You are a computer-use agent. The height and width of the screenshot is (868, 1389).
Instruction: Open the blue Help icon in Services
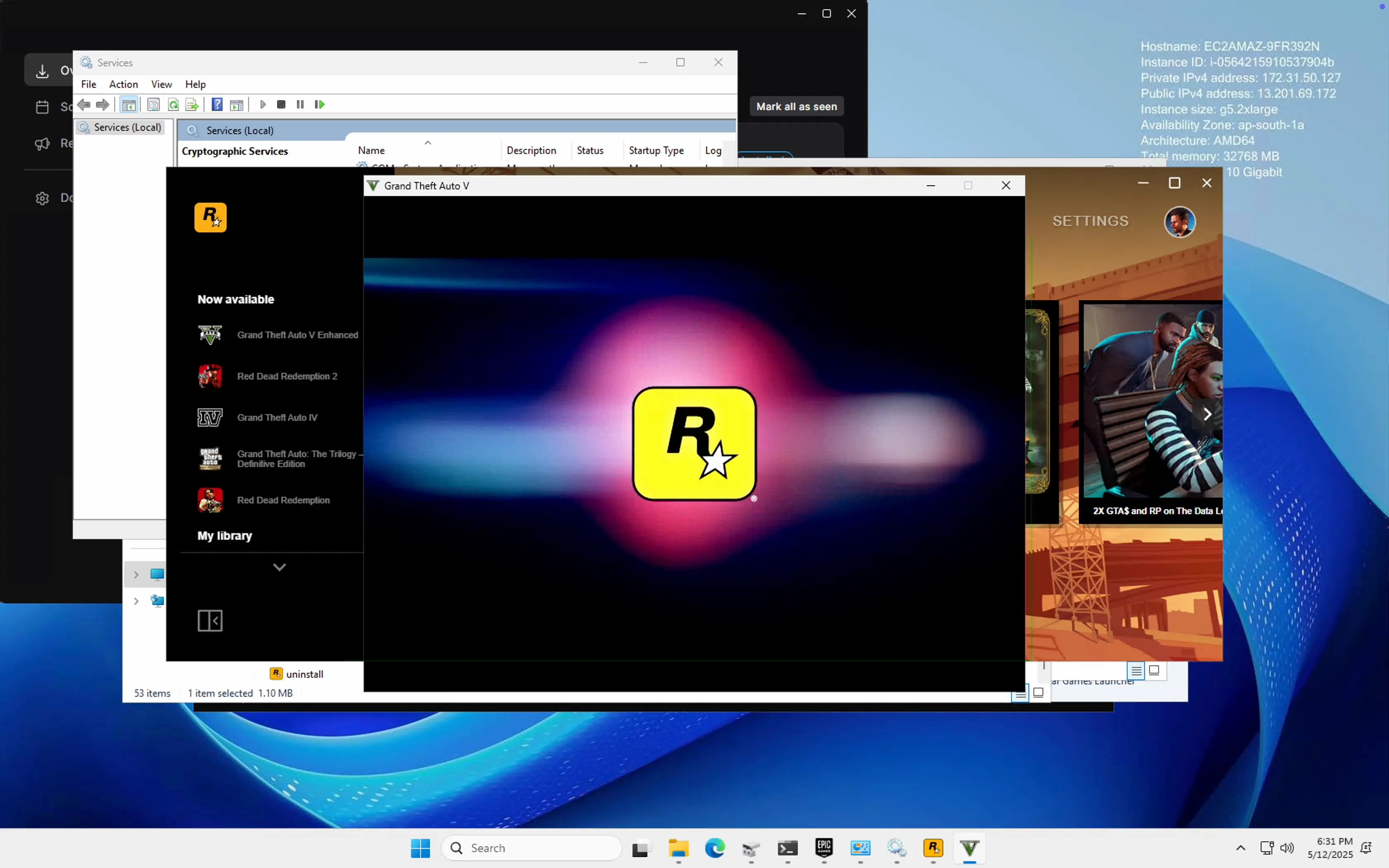[217, 105]
